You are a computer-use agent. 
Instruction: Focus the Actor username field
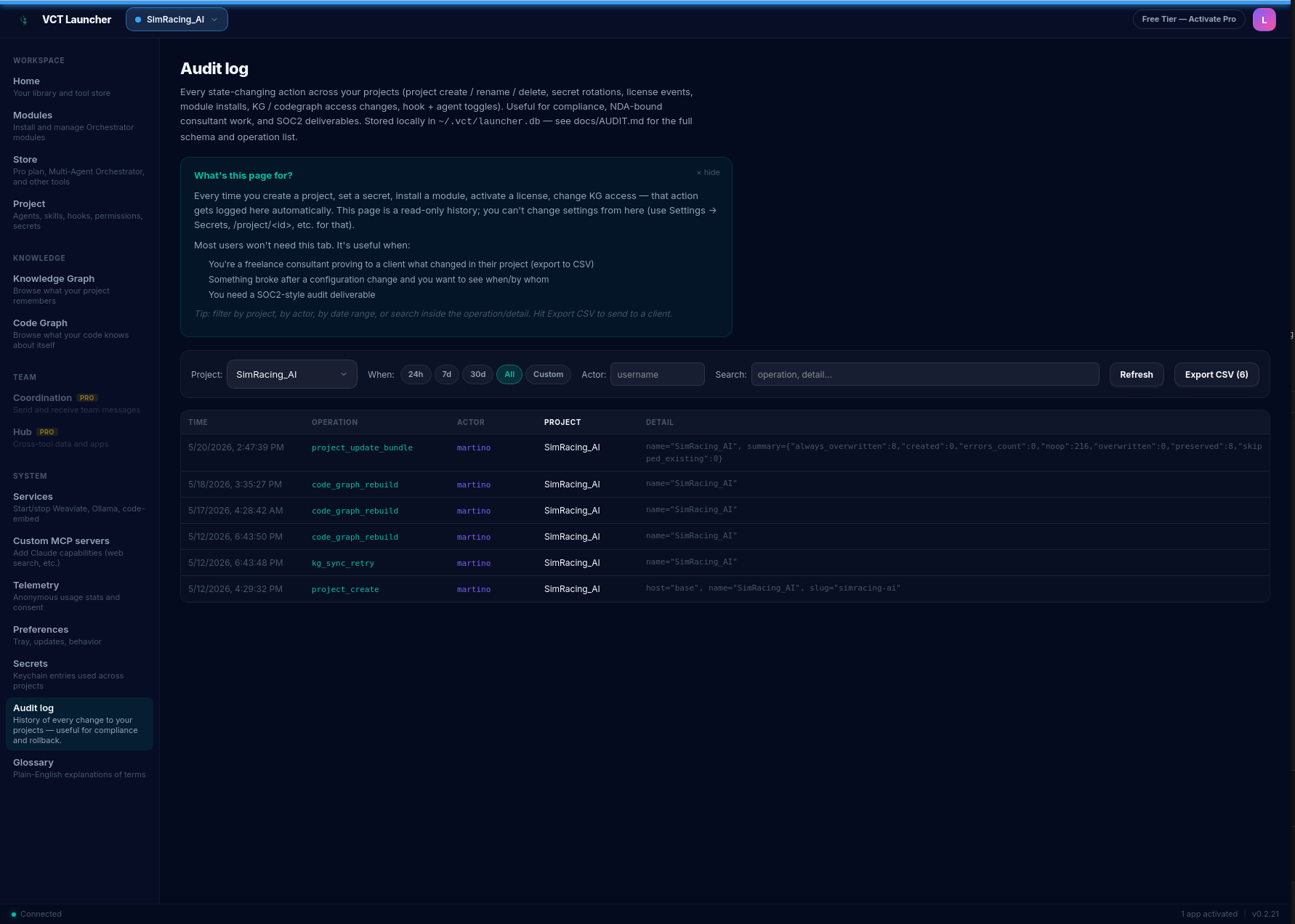(x=657, y=375)
